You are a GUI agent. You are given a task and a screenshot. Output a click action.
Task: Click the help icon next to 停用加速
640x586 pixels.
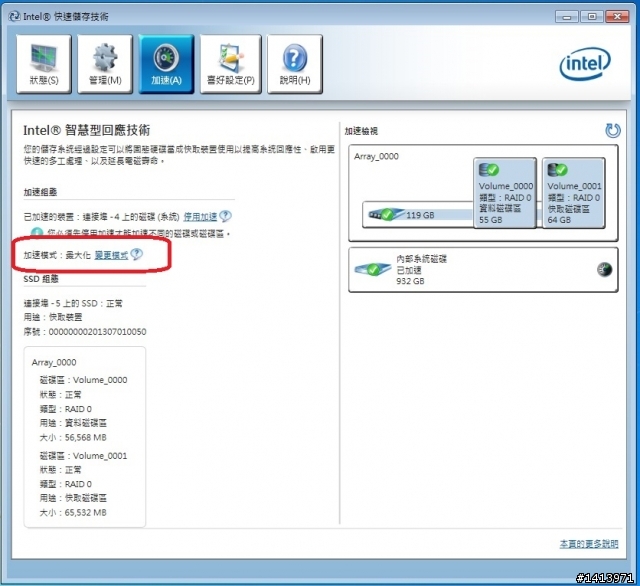pos(225,216)
